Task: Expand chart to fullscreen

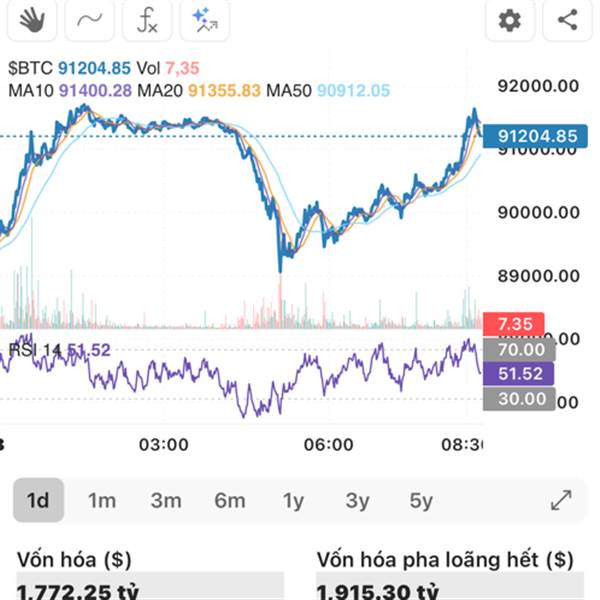Action: (x=561, y=500)
